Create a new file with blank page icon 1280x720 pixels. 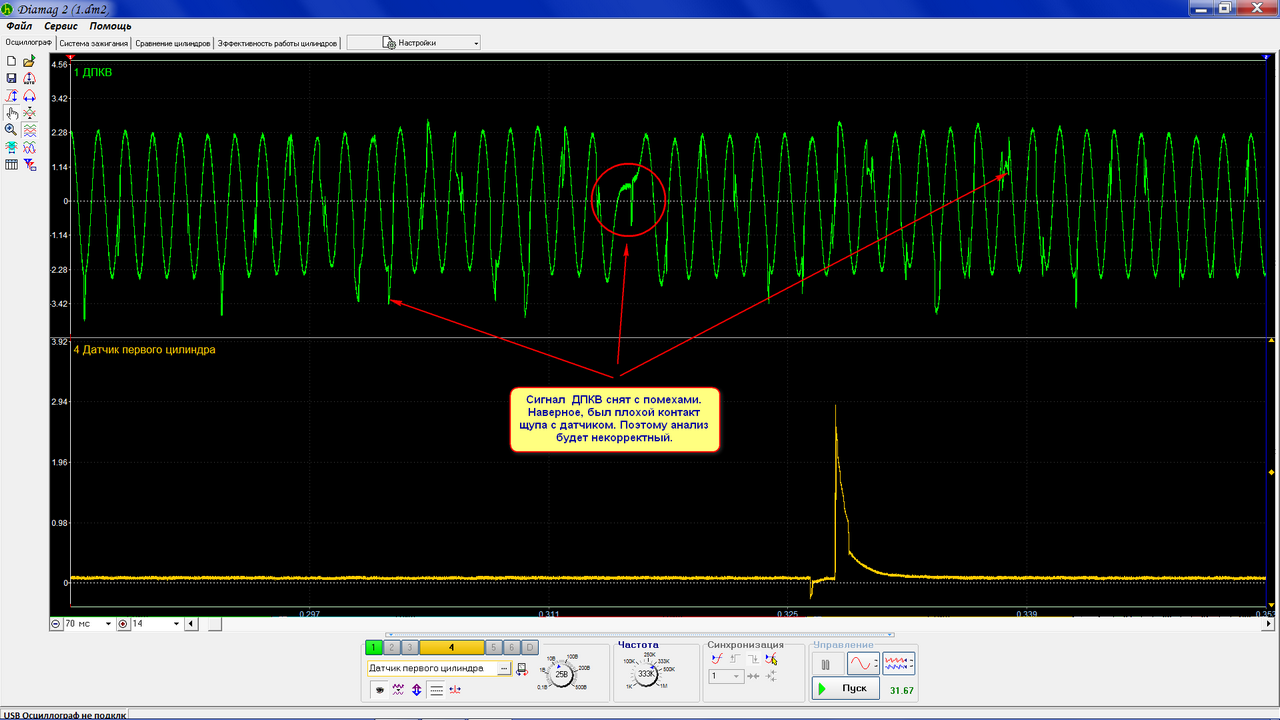11,61
